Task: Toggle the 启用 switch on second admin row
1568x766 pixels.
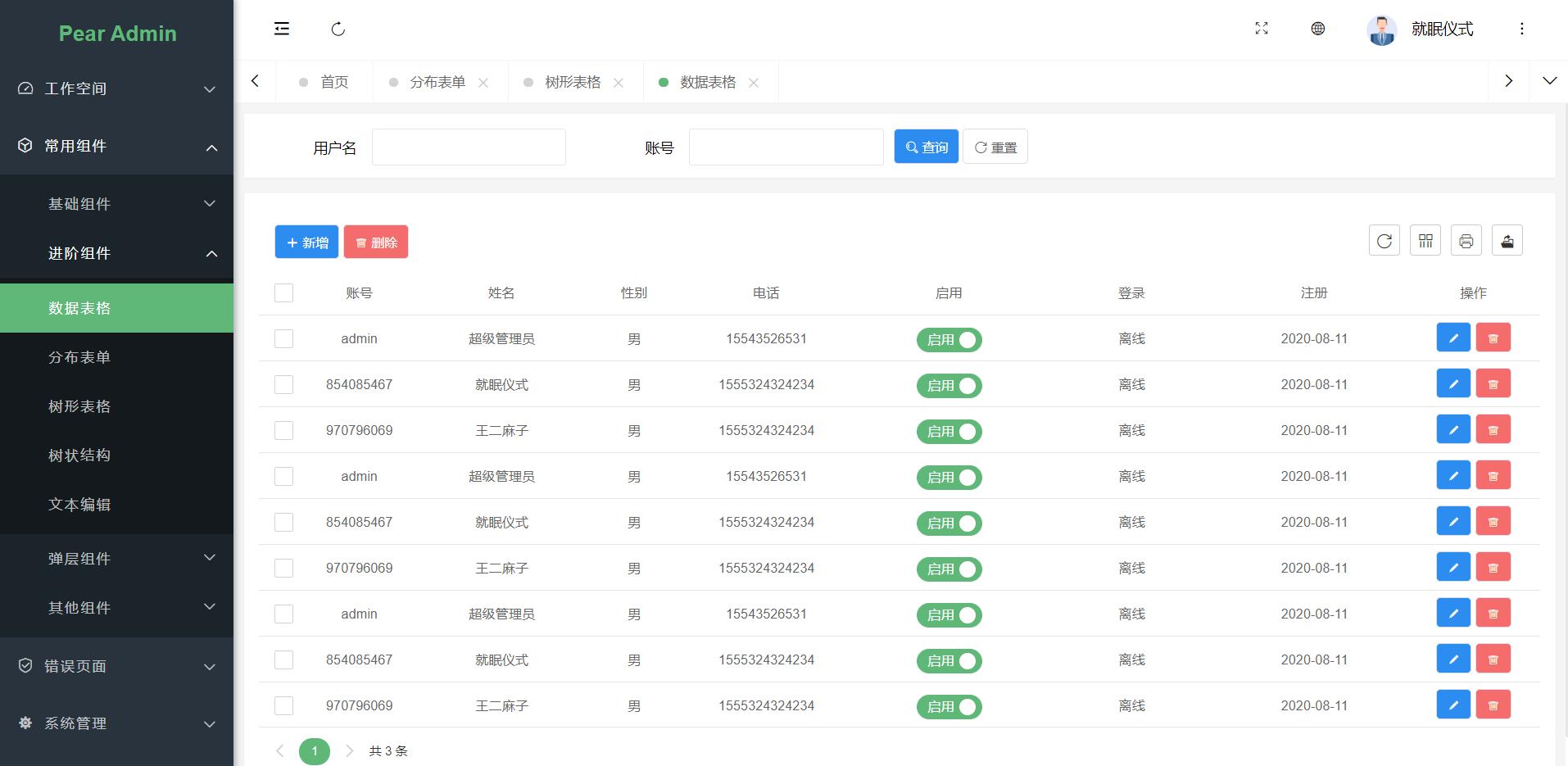Action: [949, 478]
